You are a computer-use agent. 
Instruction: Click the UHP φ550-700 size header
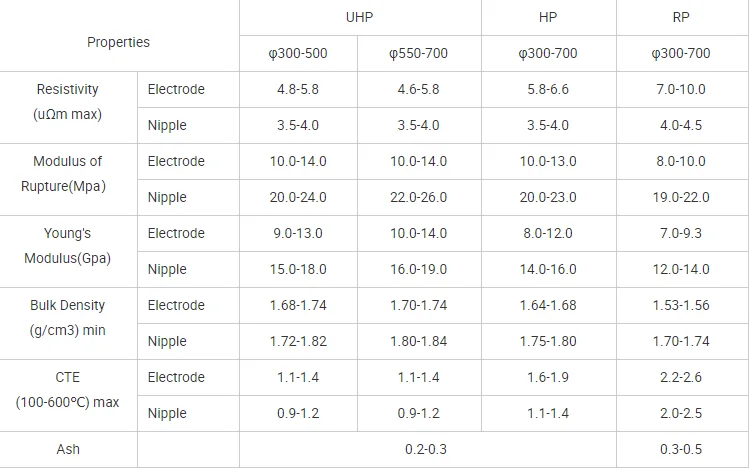click(418, 53)
